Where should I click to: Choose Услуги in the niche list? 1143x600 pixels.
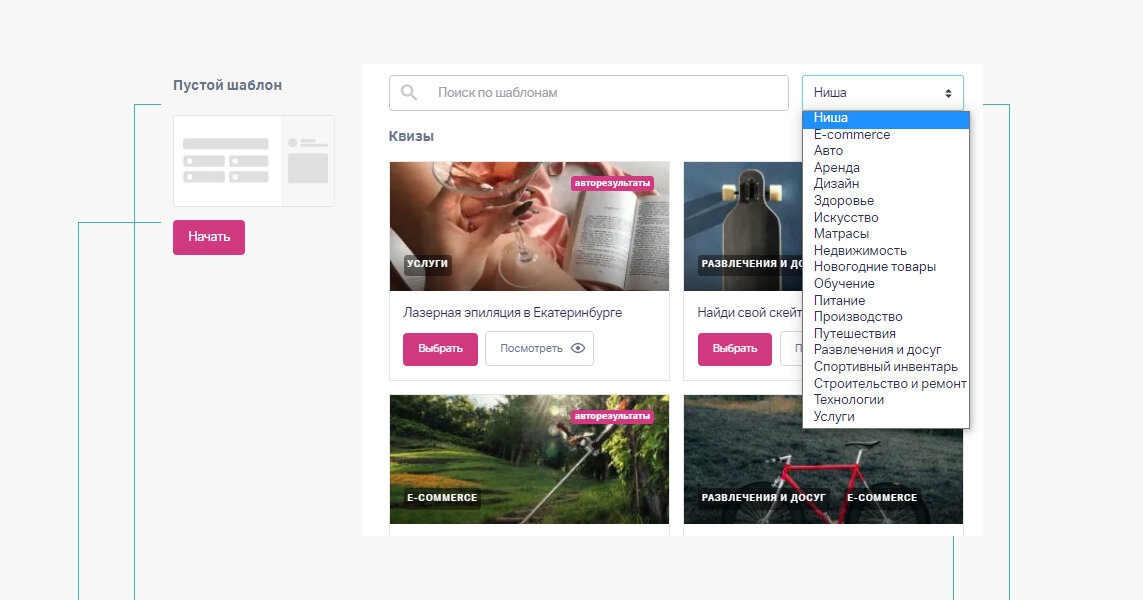[886, 416]
